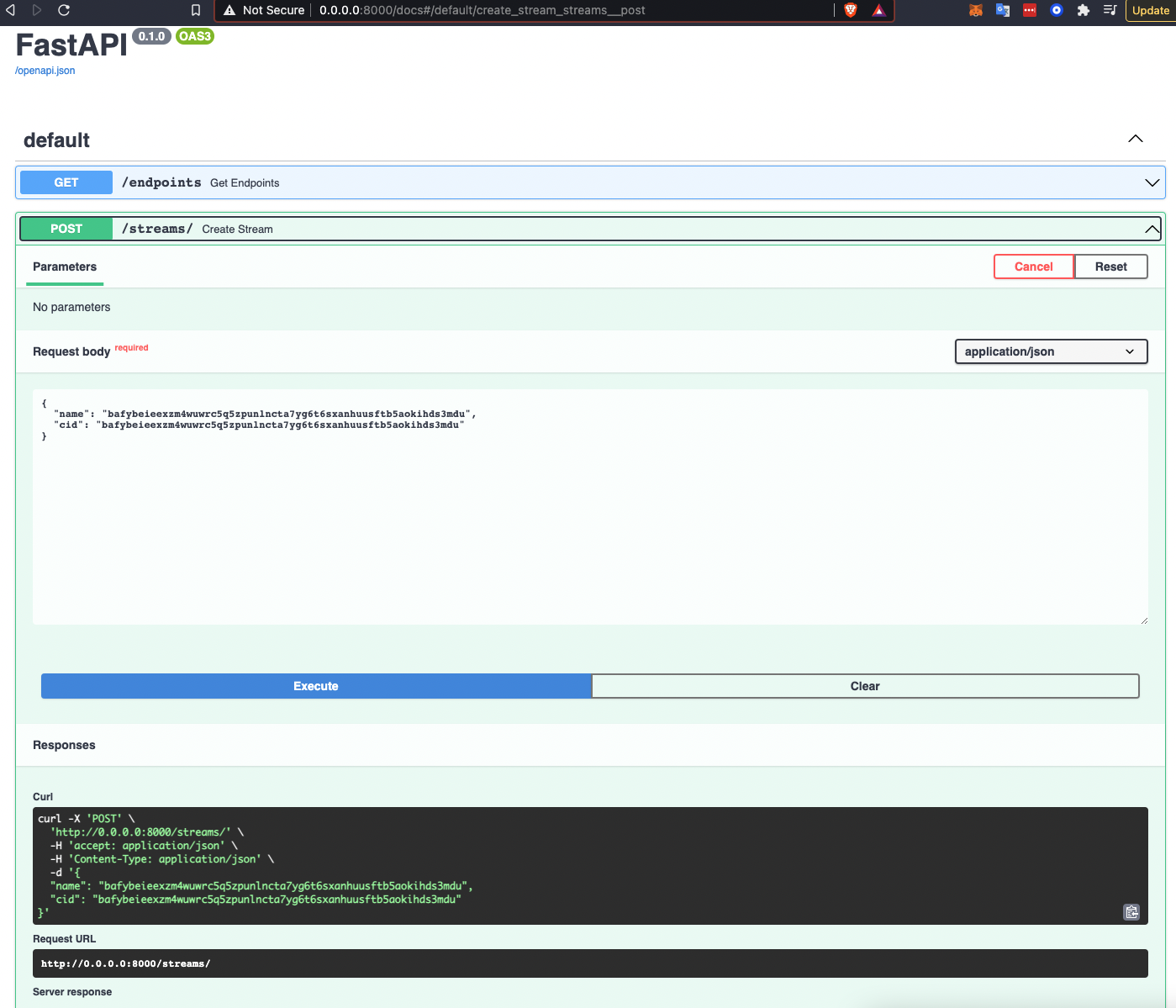Click the browser Update button
This screenshot has height=1008, width=1176.
[1151, 10]
